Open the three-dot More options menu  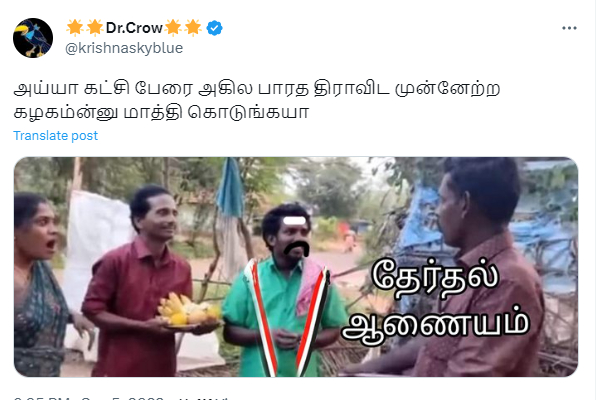click(569, 28)
